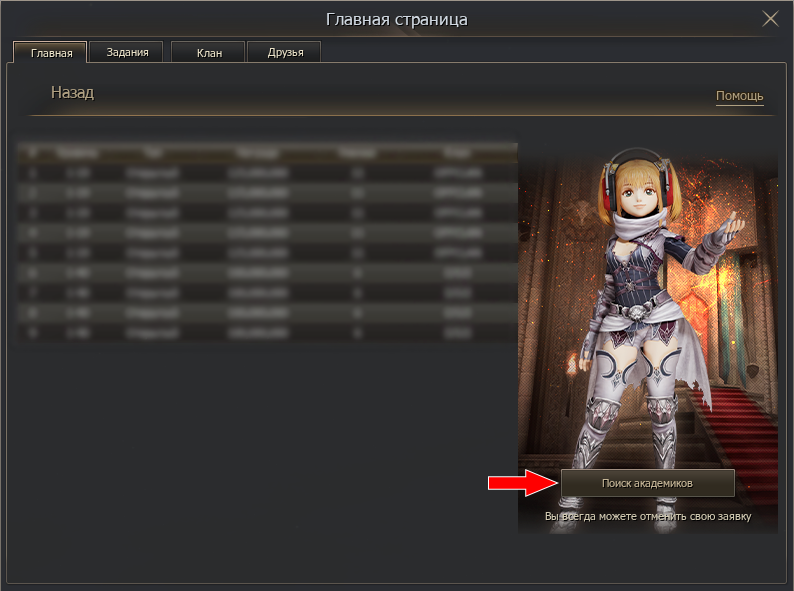Click the Назад back link

[x=72, y=93]
